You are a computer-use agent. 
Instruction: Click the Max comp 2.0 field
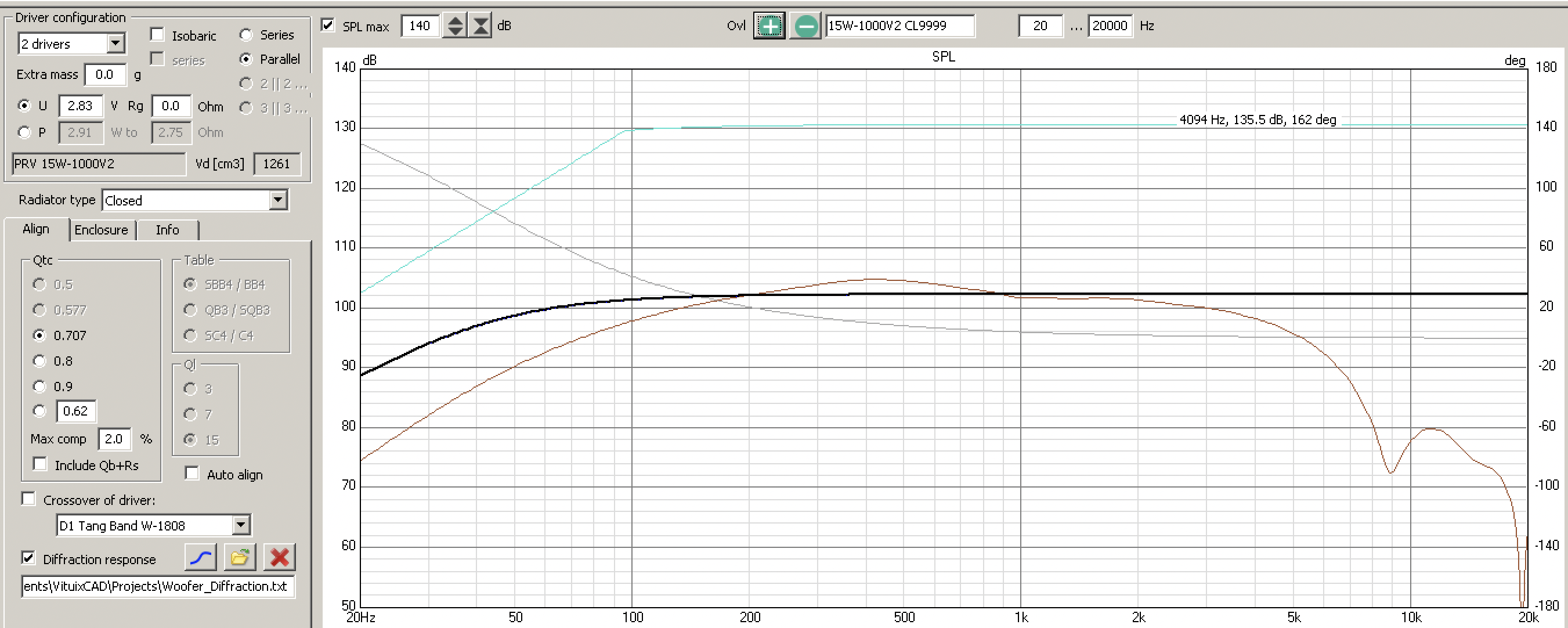pyautogui.click(x=114, y=439)
